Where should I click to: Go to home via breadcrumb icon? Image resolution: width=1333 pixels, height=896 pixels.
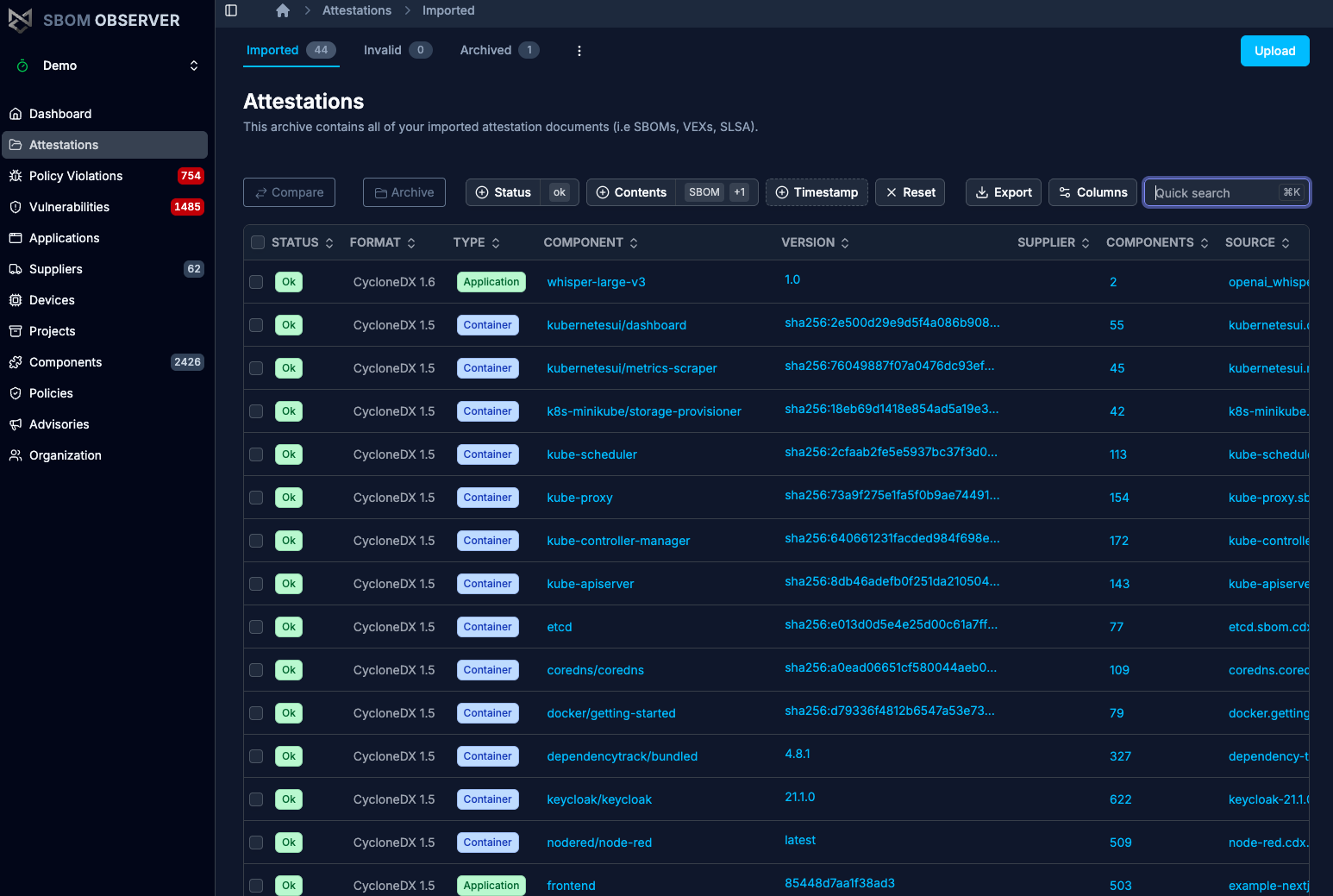[283, 10]
